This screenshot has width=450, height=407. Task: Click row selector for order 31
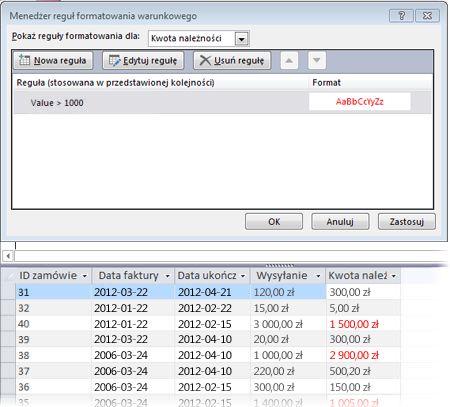pos(8,292)
